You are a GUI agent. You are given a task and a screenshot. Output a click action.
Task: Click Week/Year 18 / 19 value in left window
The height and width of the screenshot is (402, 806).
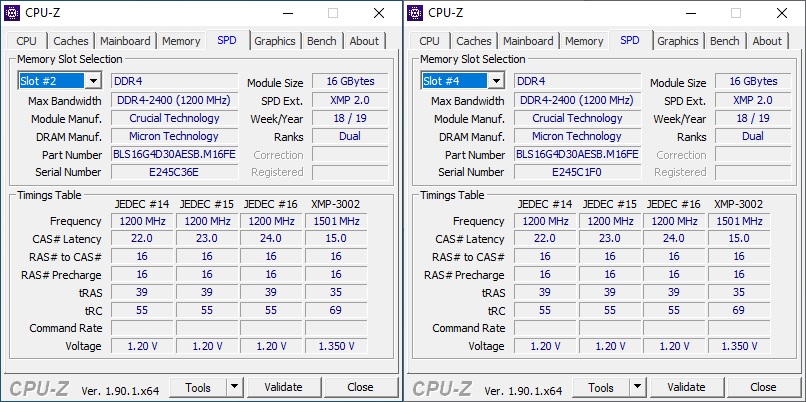(350, 118)
